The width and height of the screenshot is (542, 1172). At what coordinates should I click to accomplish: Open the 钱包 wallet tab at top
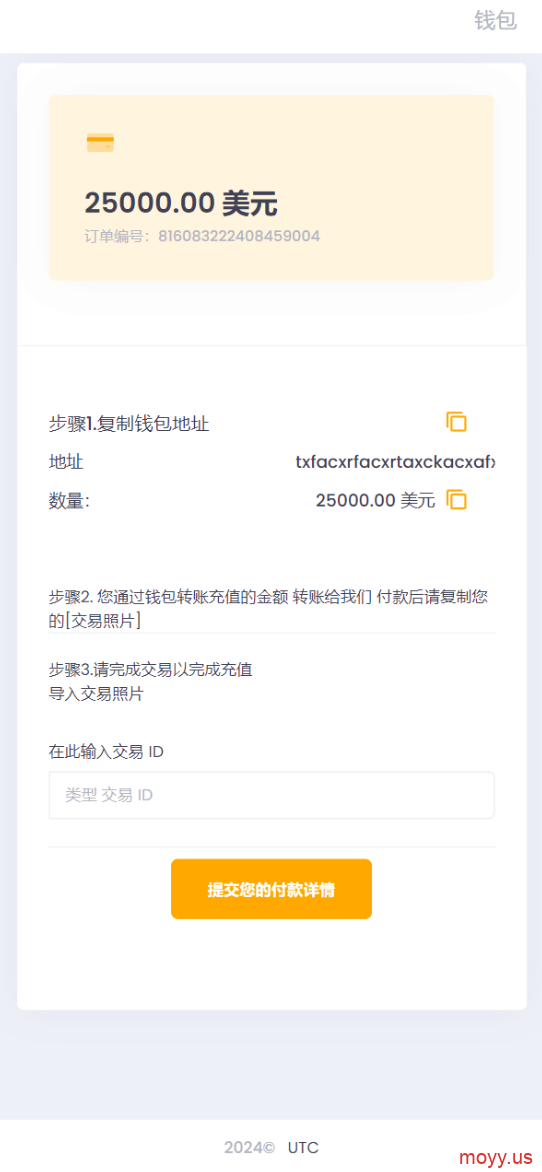point(496,21)
